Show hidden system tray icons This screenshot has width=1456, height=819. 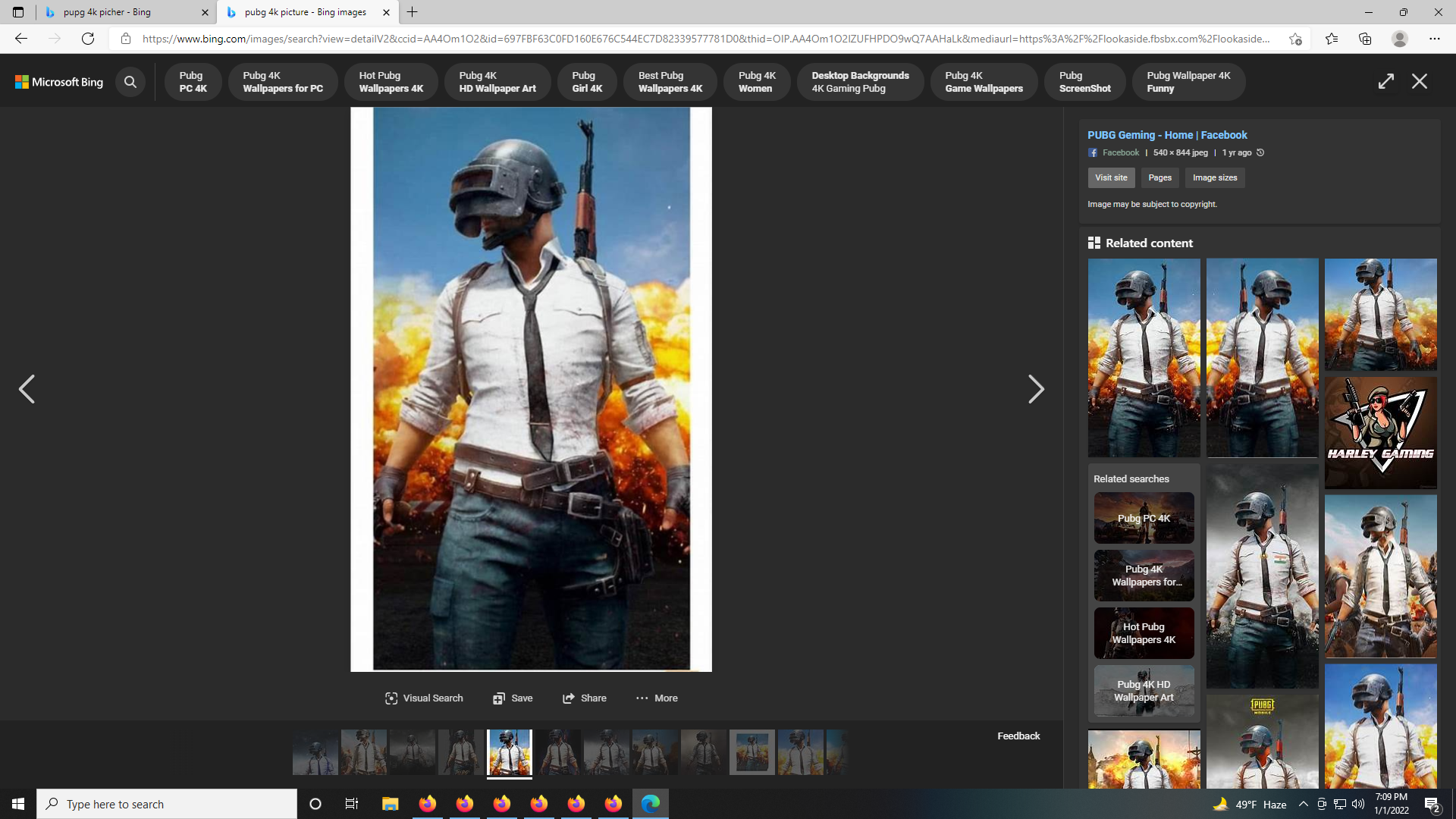tap(1303, 804)
